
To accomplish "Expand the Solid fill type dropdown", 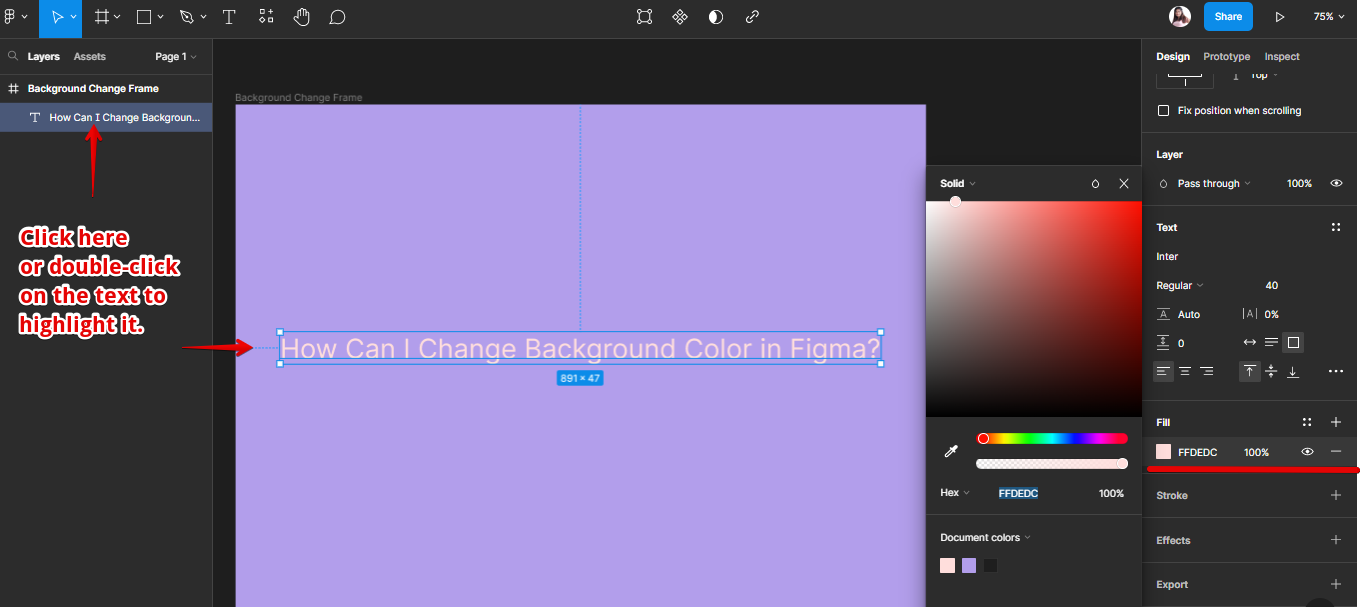I will (957, 184).
